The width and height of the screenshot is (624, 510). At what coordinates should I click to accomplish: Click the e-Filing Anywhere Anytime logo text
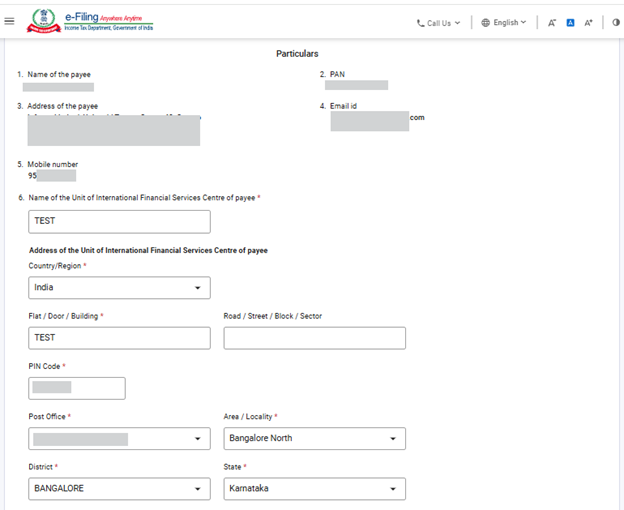(x=109, y=21)
